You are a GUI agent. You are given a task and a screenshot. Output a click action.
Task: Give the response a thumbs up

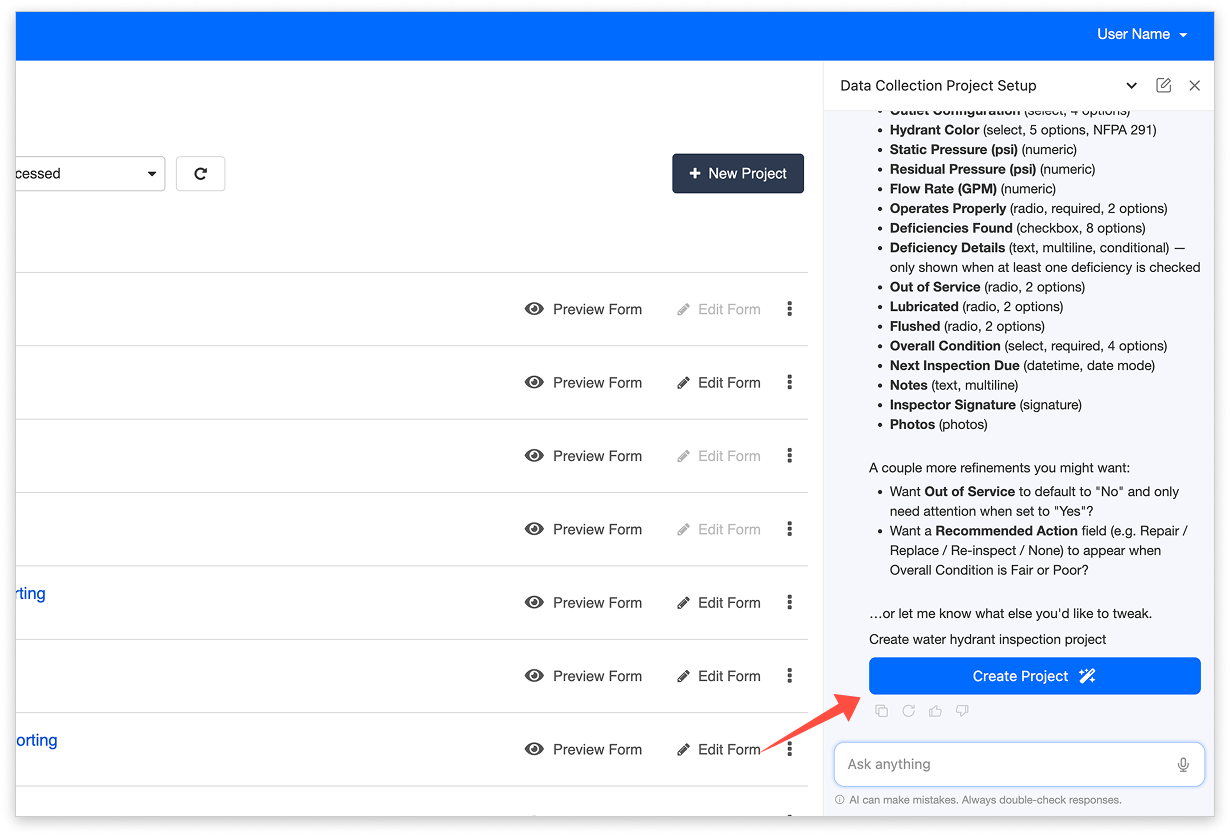click(x=935, y=711)
